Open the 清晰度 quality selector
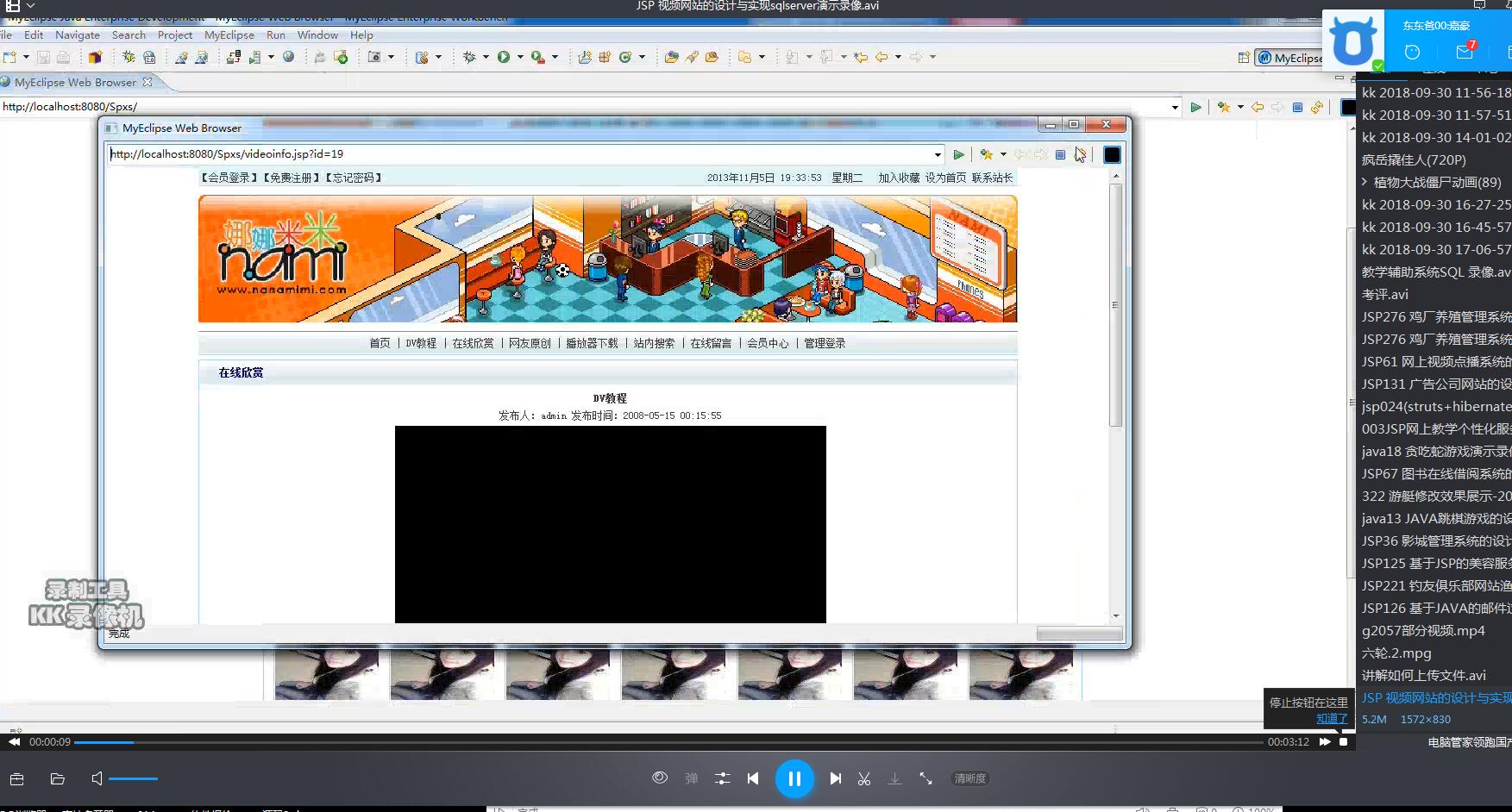 [x=970, y=778]
